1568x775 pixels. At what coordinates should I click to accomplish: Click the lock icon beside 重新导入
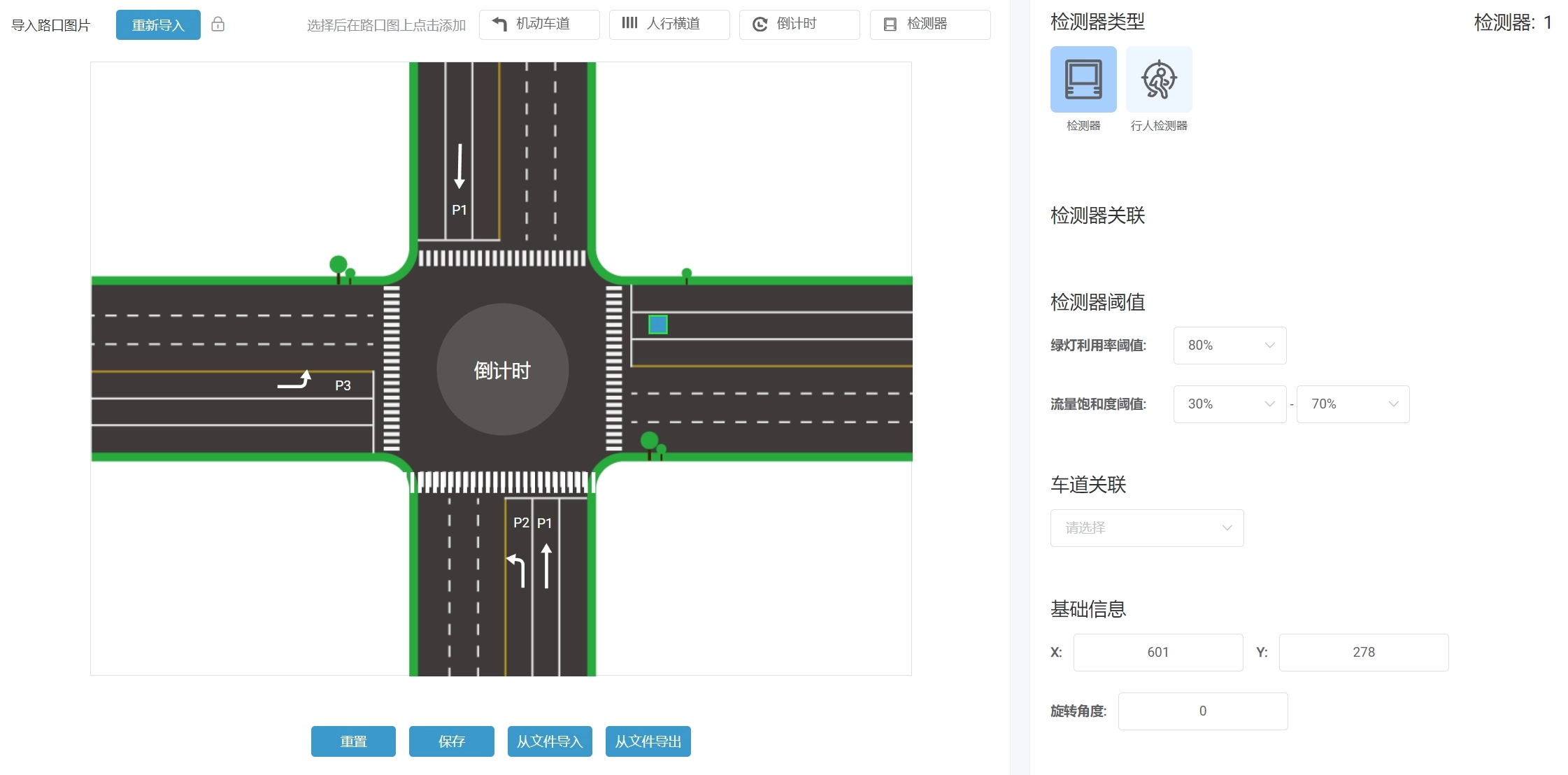coord(218,24)
